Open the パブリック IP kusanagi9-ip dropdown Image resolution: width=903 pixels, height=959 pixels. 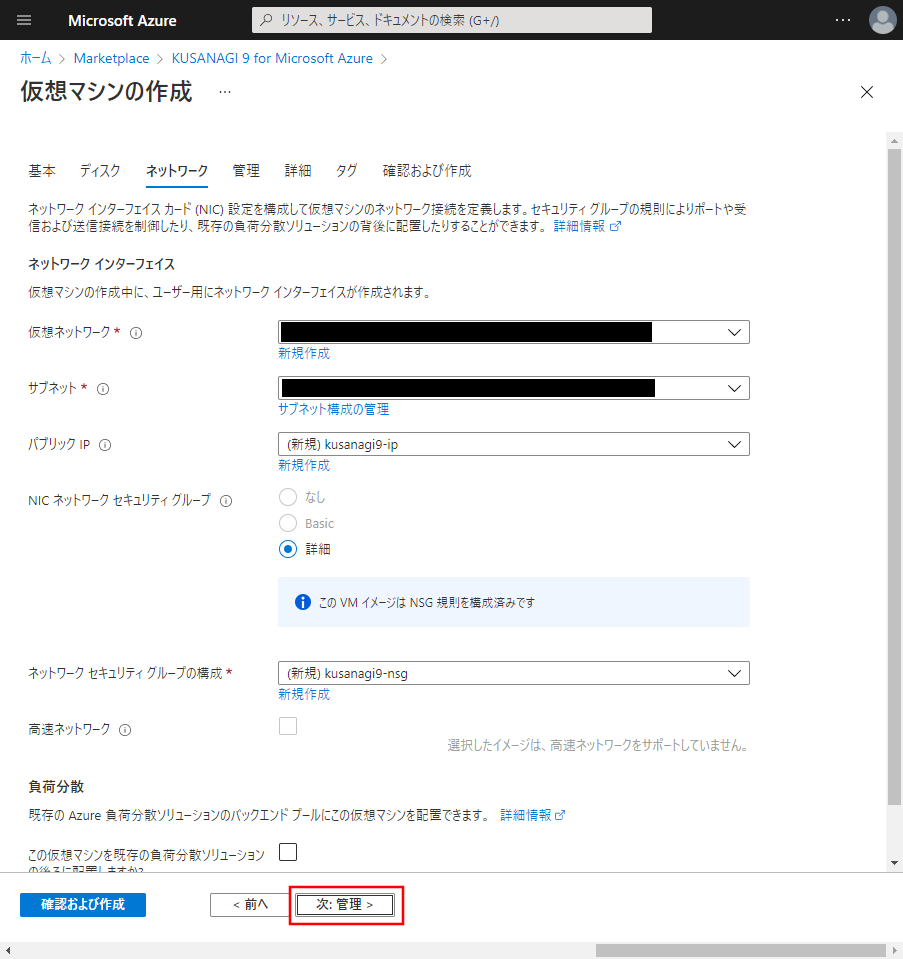click(514, 444)
